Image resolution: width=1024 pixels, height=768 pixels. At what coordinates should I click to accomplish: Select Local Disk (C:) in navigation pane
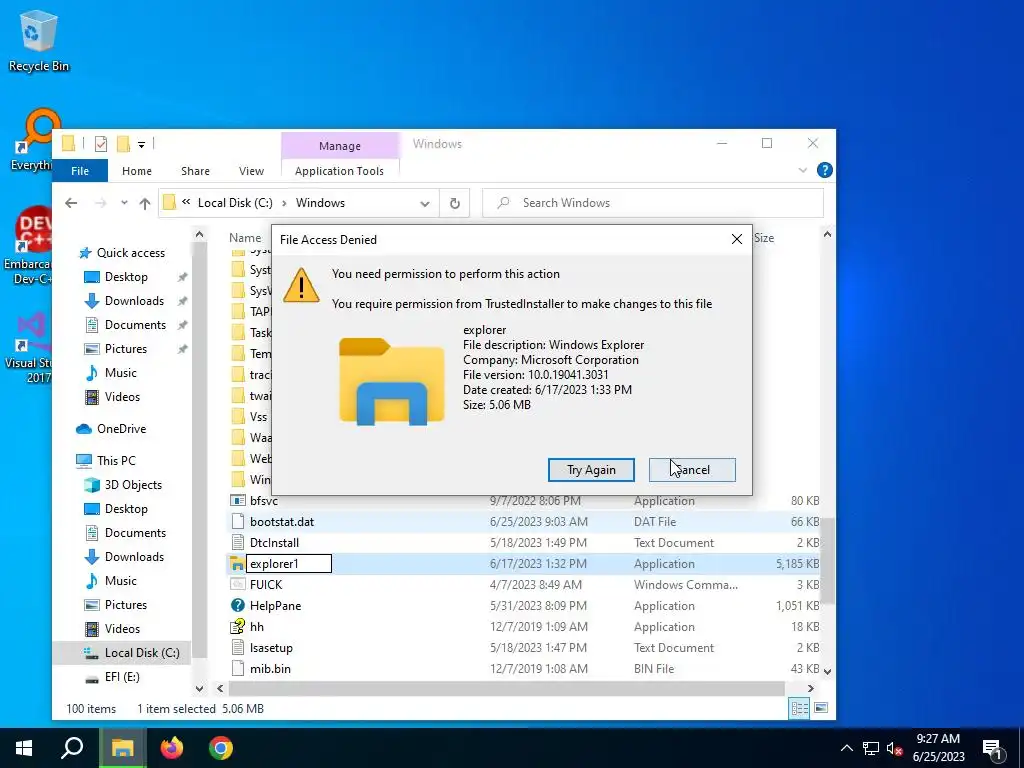tap(121, 652)
